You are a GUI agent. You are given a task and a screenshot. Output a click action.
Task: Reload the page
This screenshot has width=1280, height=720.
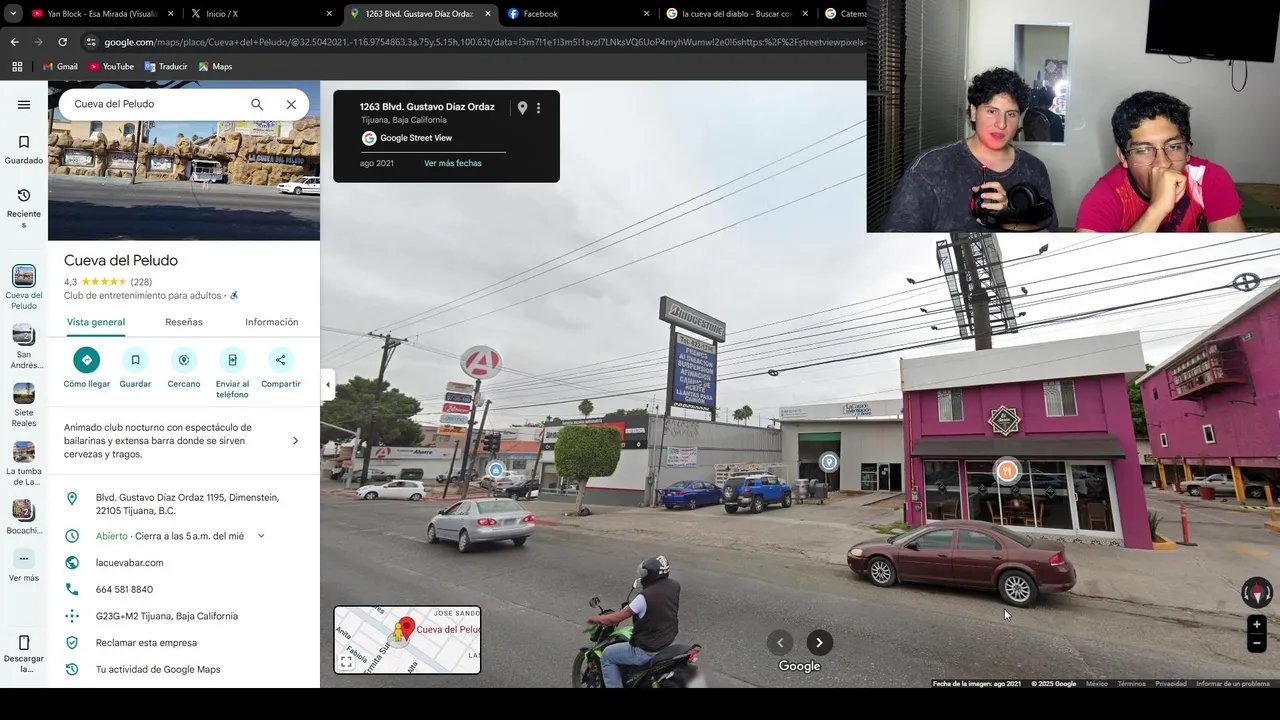tap(62, 42)
